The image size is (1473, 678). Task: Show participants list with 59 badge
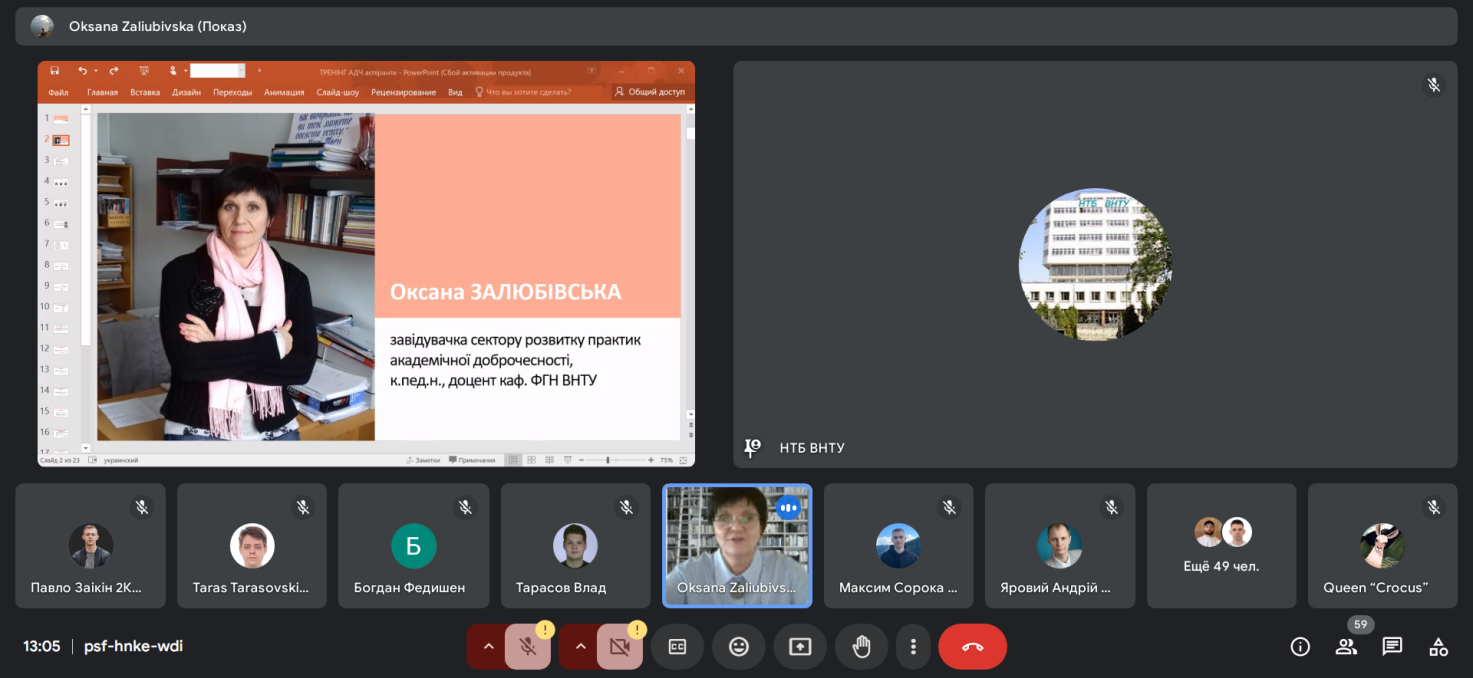pos(1346,646)
